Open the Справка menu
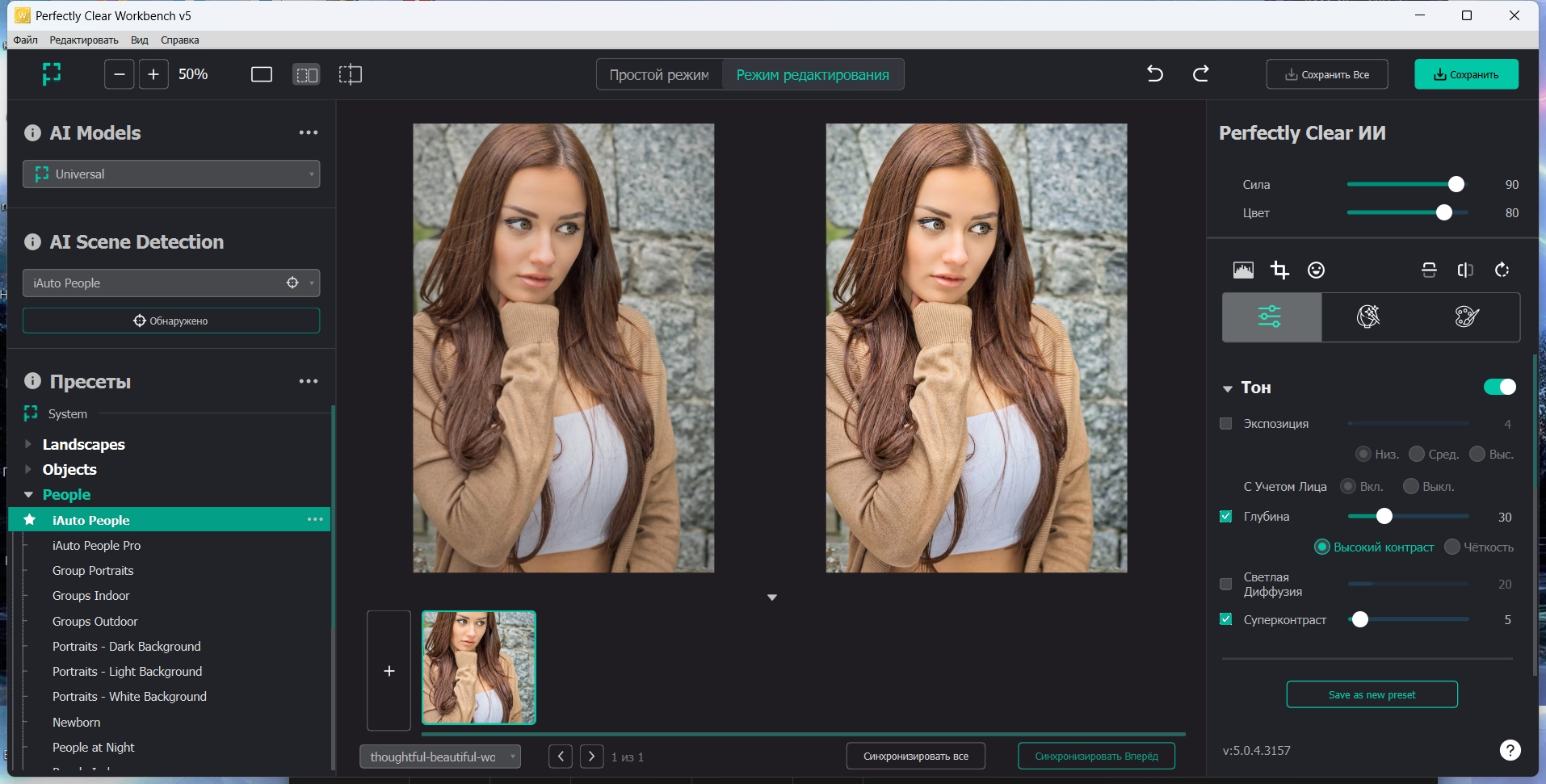1546x784 pixels. (x=180, y=40)
